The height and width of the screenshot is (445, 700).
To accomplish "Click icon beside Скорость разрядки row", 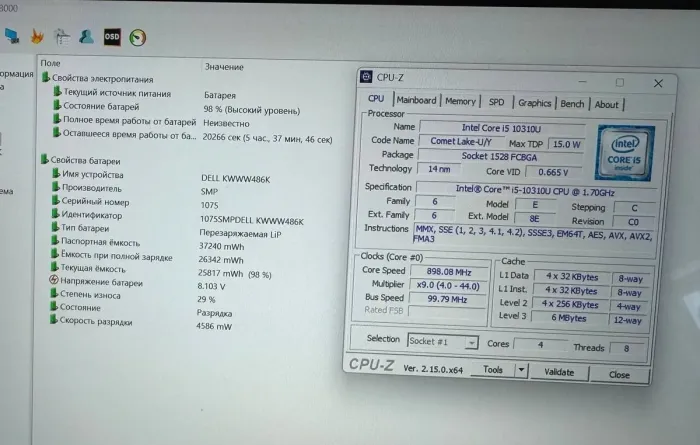I will pos(53,320).
